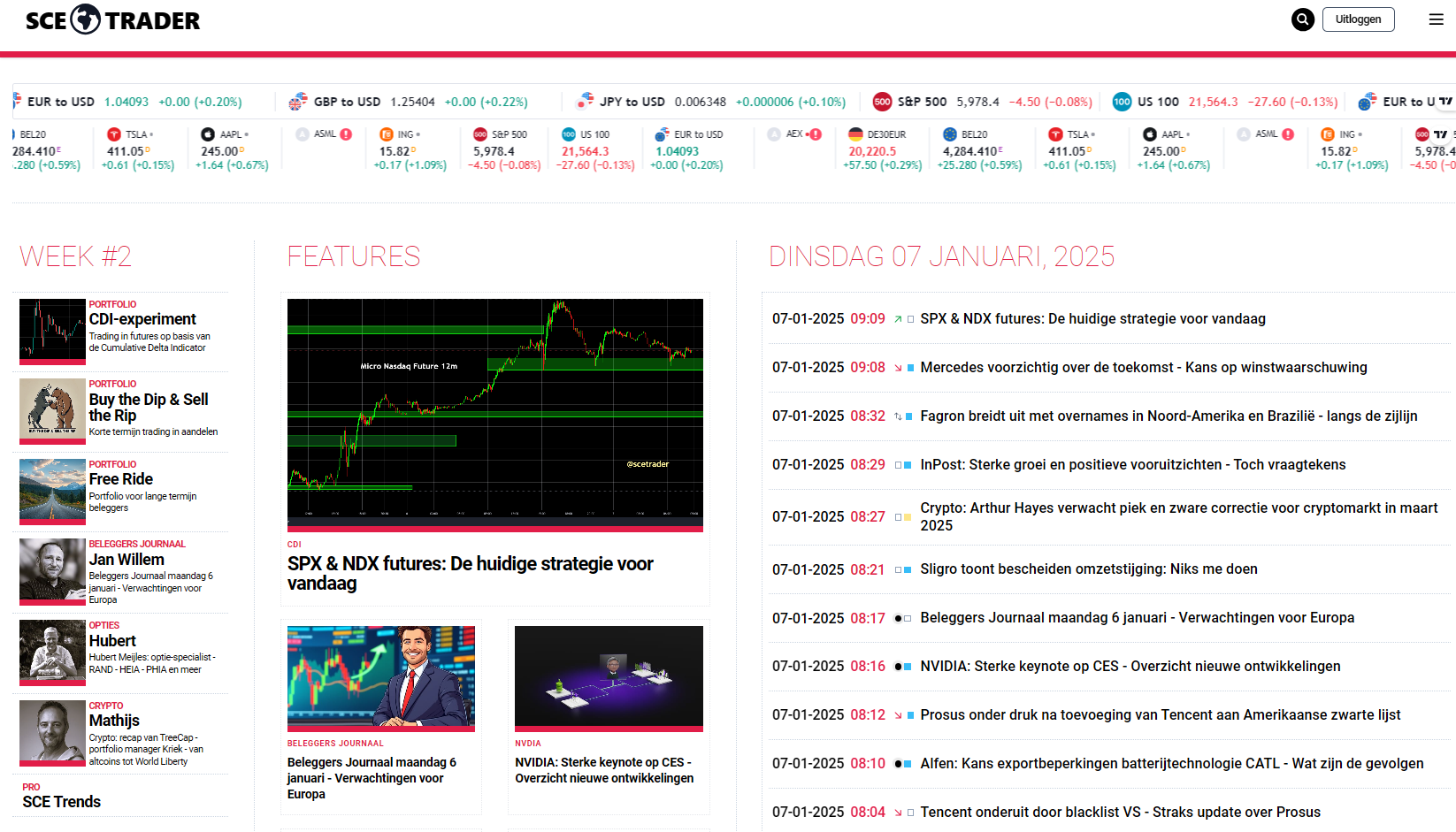Click the up-arrow icon on the 09:09 news row

(898, 319)
